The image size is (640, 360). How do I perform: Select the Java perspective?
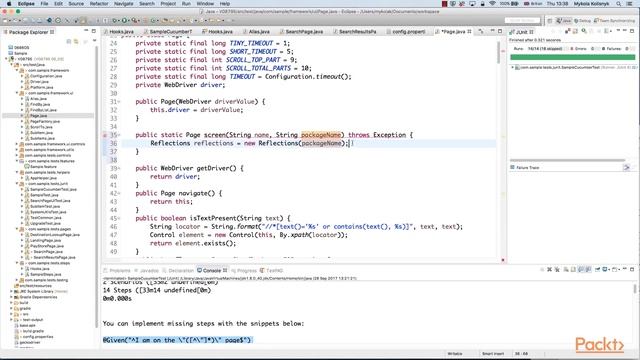[564, 20]
